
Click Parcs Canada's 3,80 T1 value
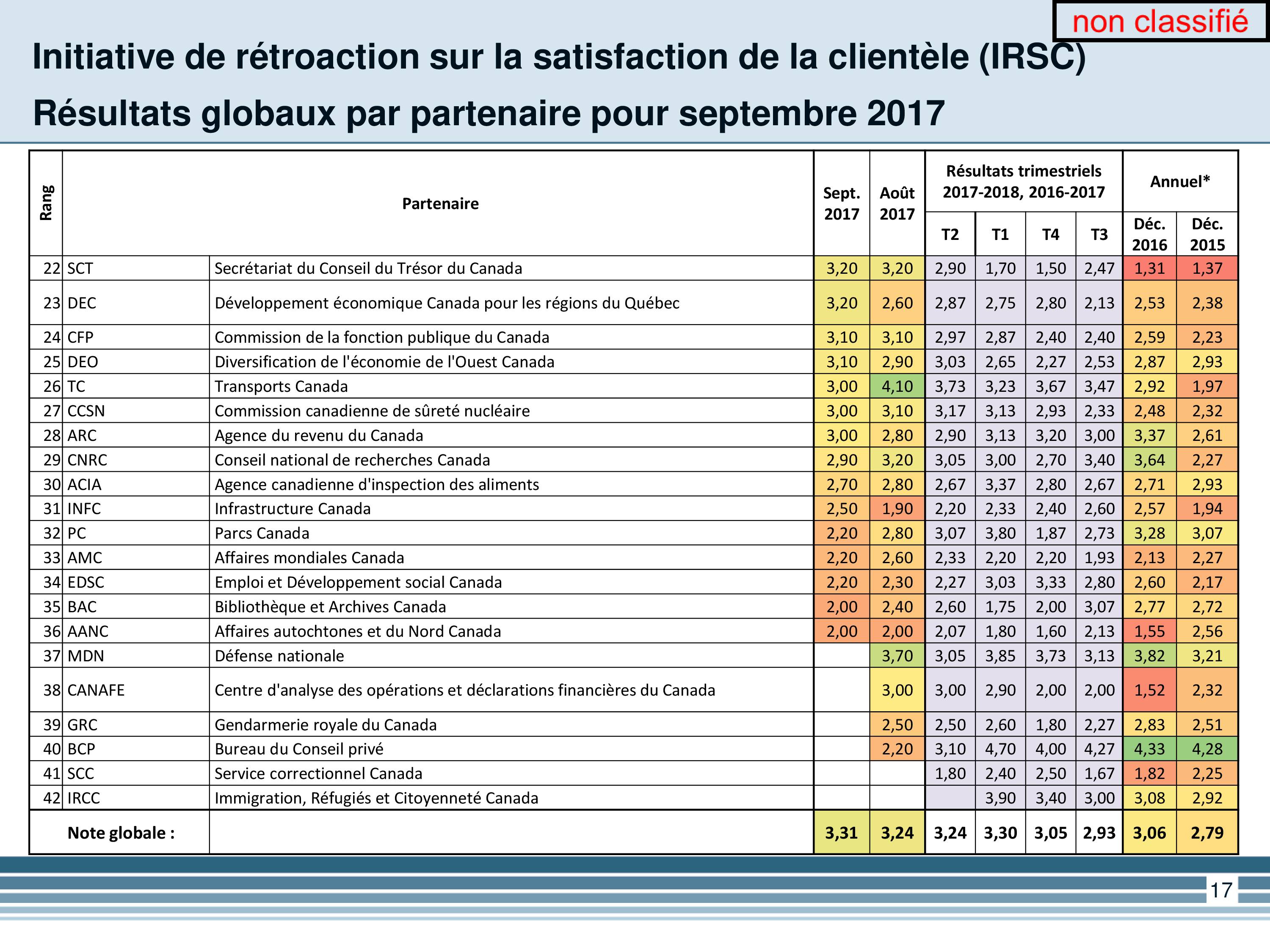pos(1000,534)
